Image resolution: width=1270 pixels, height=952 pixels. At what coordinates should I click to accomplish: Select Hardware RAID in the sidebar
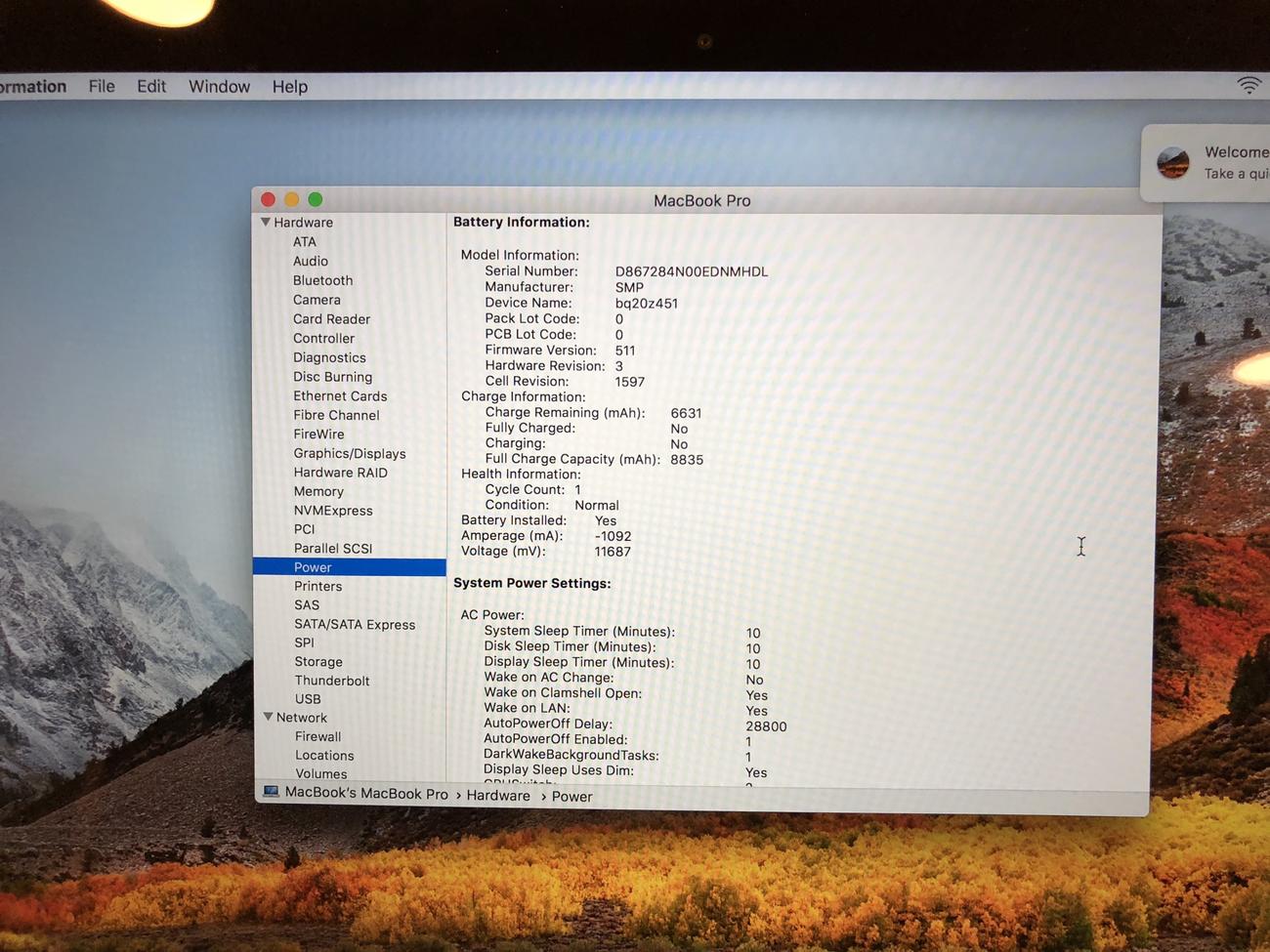coord(341,473)
